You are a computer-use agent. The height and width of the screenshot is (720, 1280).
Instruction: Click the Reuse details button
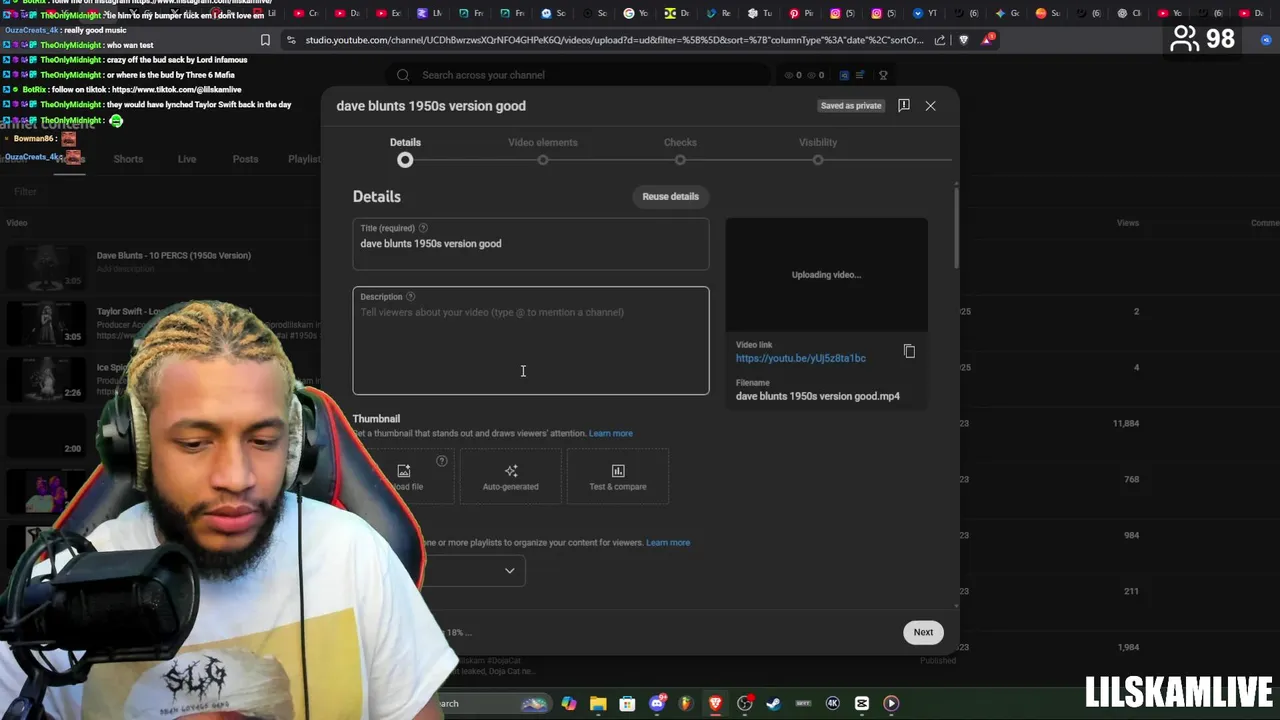[670, 196]
